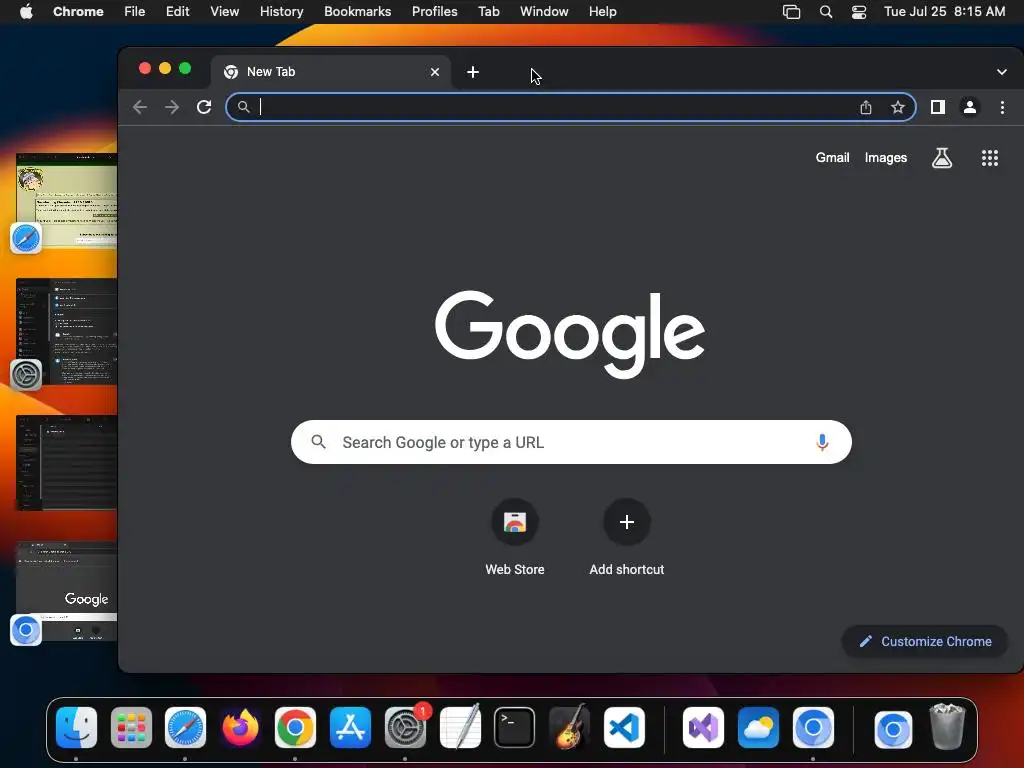Launch GarageBand from the Dock
1024x768 pixels.
(569, 728)
